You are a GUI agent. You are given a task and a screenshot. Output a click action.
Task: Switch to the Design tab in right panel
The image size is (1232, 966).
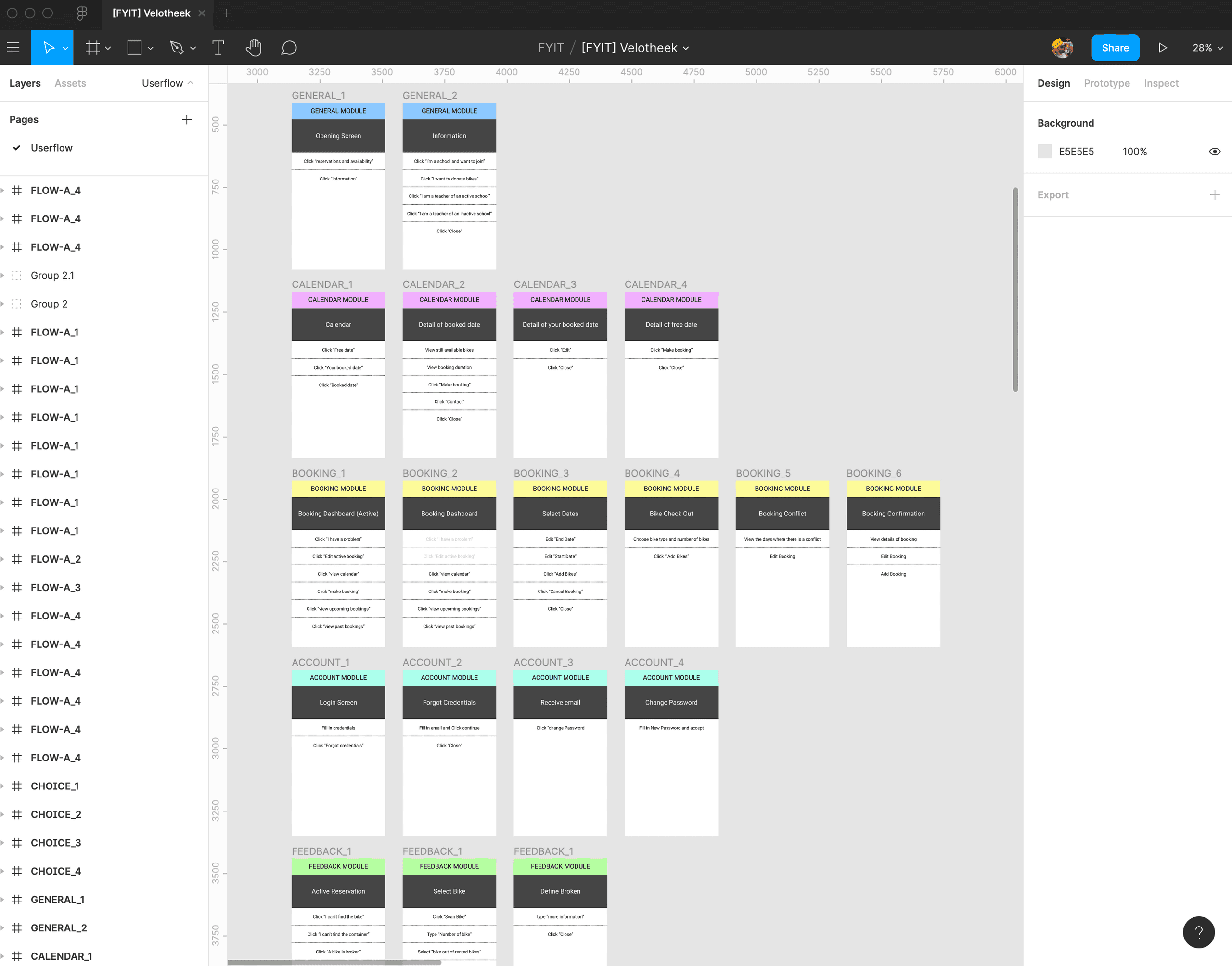click(x=1053, y=83)
